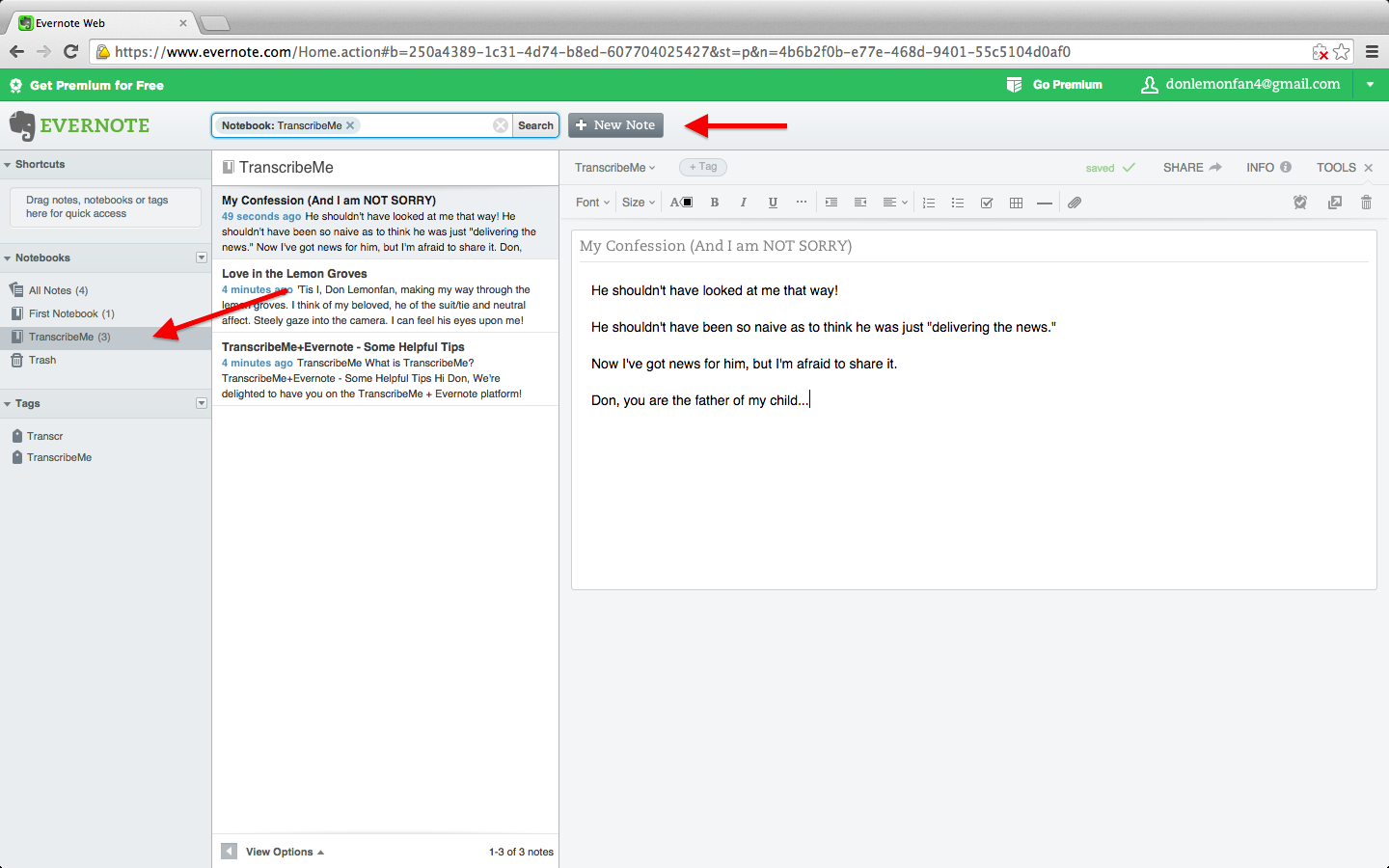This screenshot has width=1389, height=868.
Task: Click the Search button
Action: click(535, 125)
